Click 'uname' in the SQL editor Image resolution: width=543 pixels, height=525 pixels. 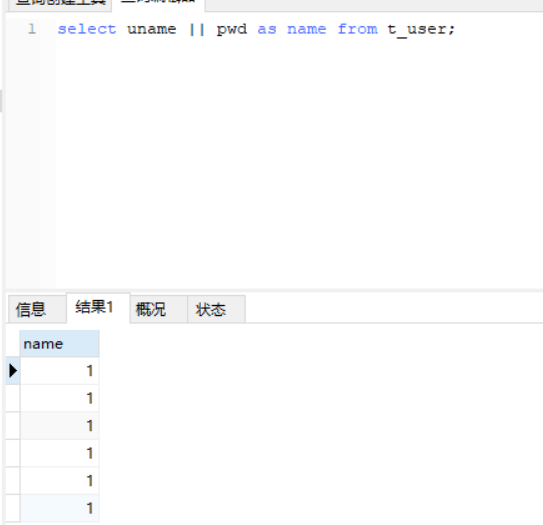click(x=152, y=29)
